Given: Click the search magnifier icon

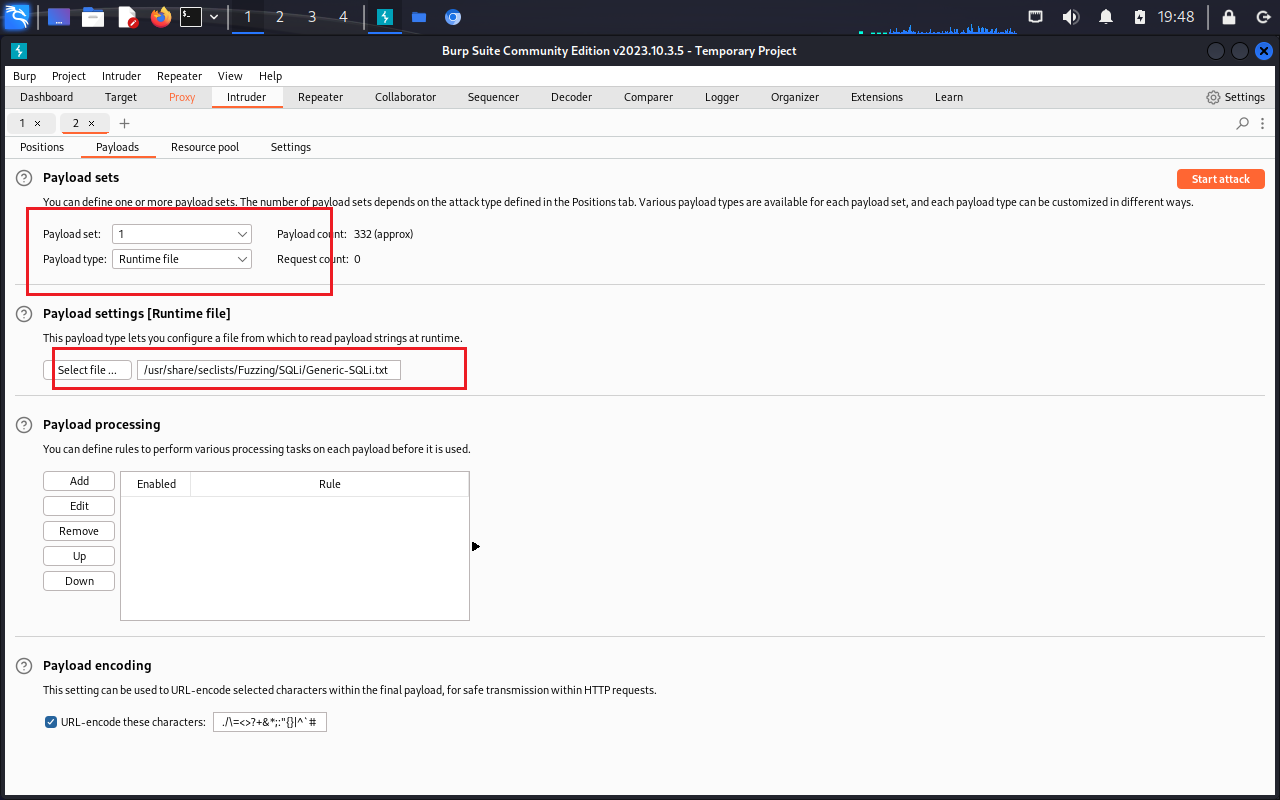Looking at the screenshot, I should (x=1242, y=123).
